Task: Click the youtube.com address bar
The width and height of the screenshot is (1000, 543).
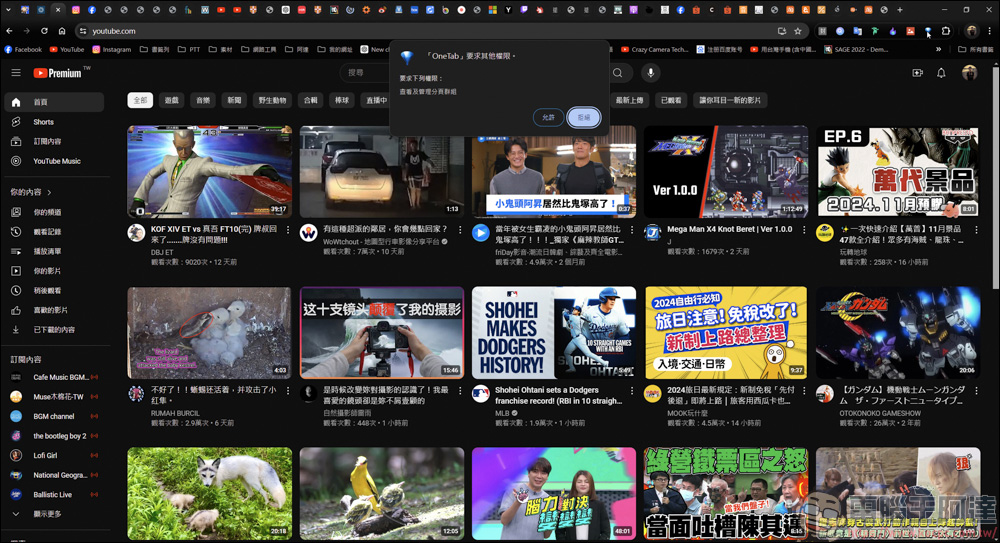Action: [441, 31]
